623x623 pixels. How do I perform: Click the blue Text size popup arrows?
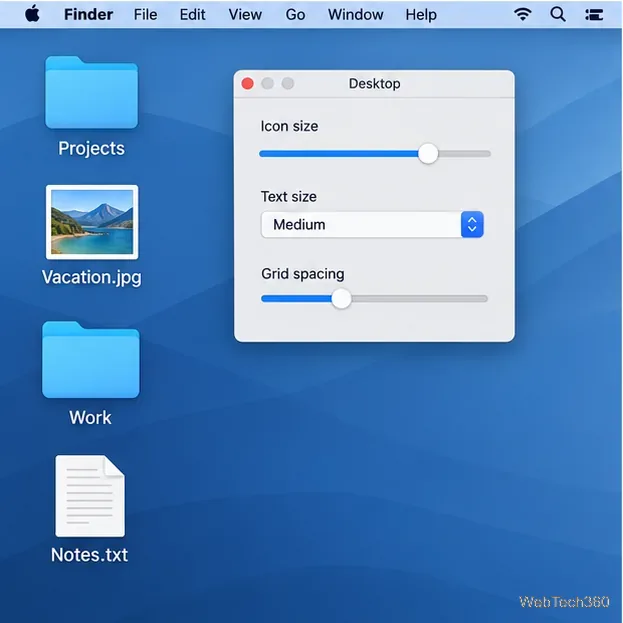pos(472,224)
